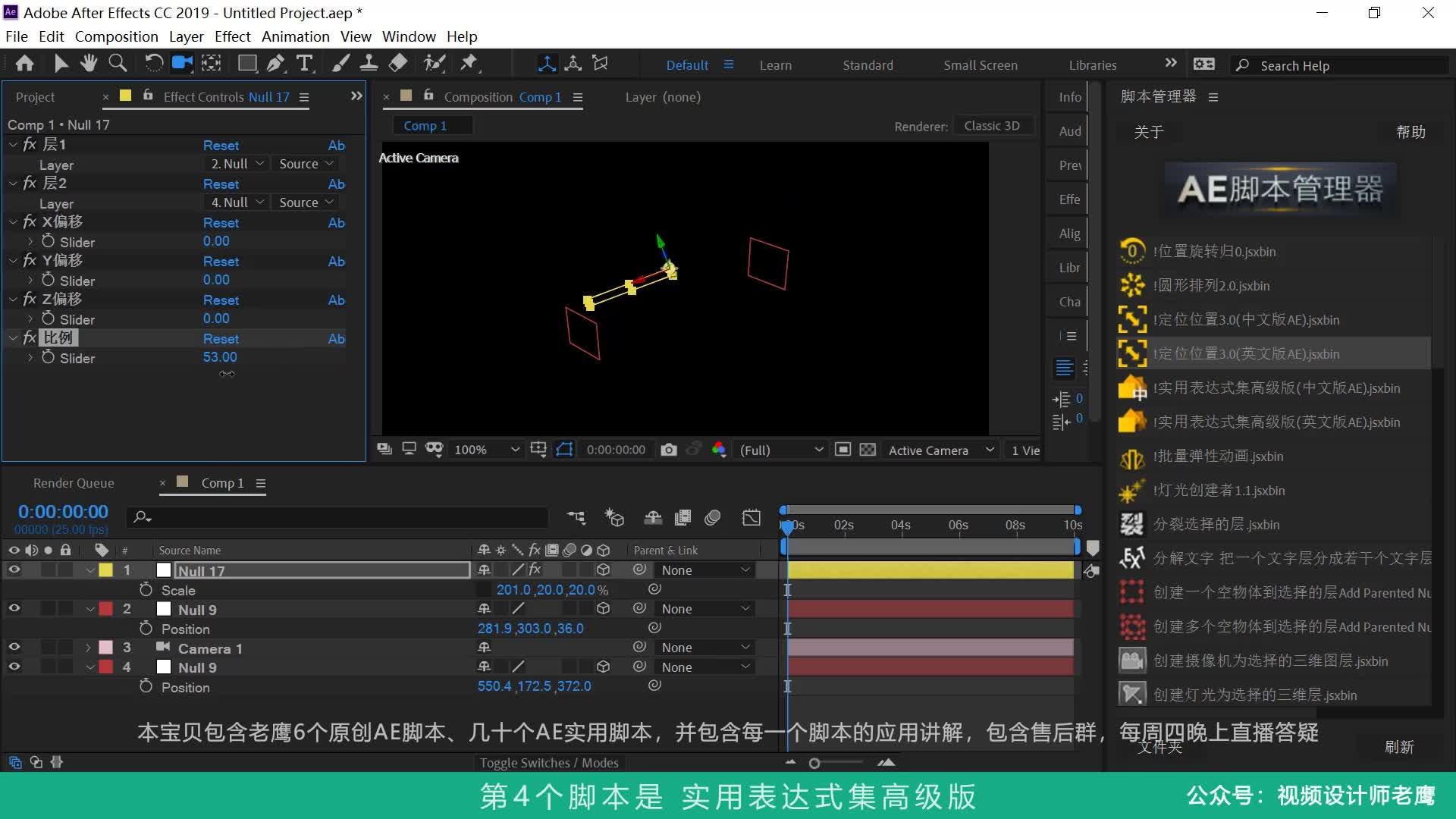Enable Frame Blending for the composition

[x=682, y=518]
